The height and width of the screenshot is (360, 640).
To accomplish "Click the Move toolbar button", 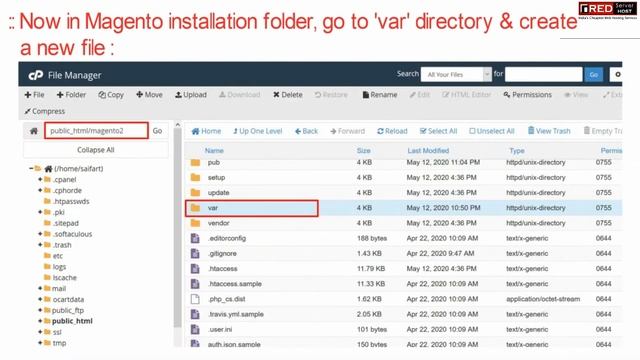I will [149, 95].
